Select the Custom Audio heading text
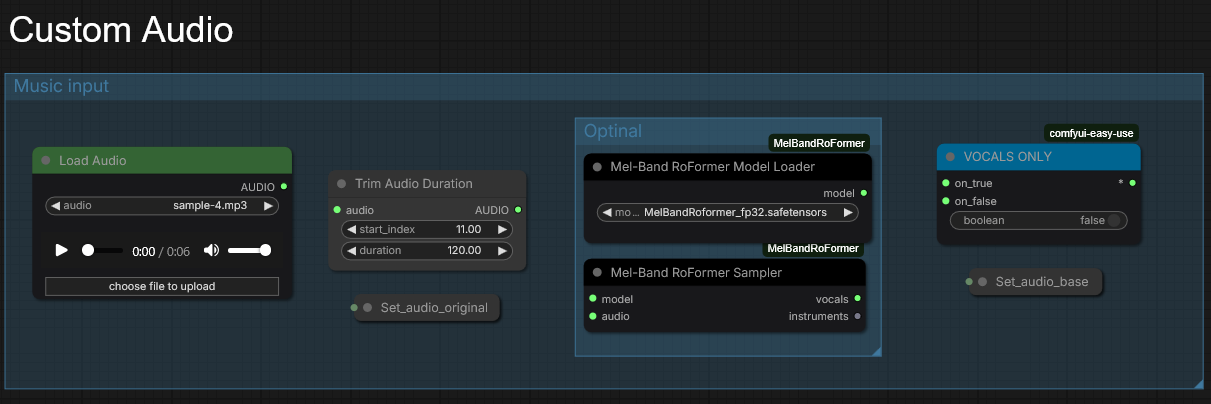 (x=121, y=29)
